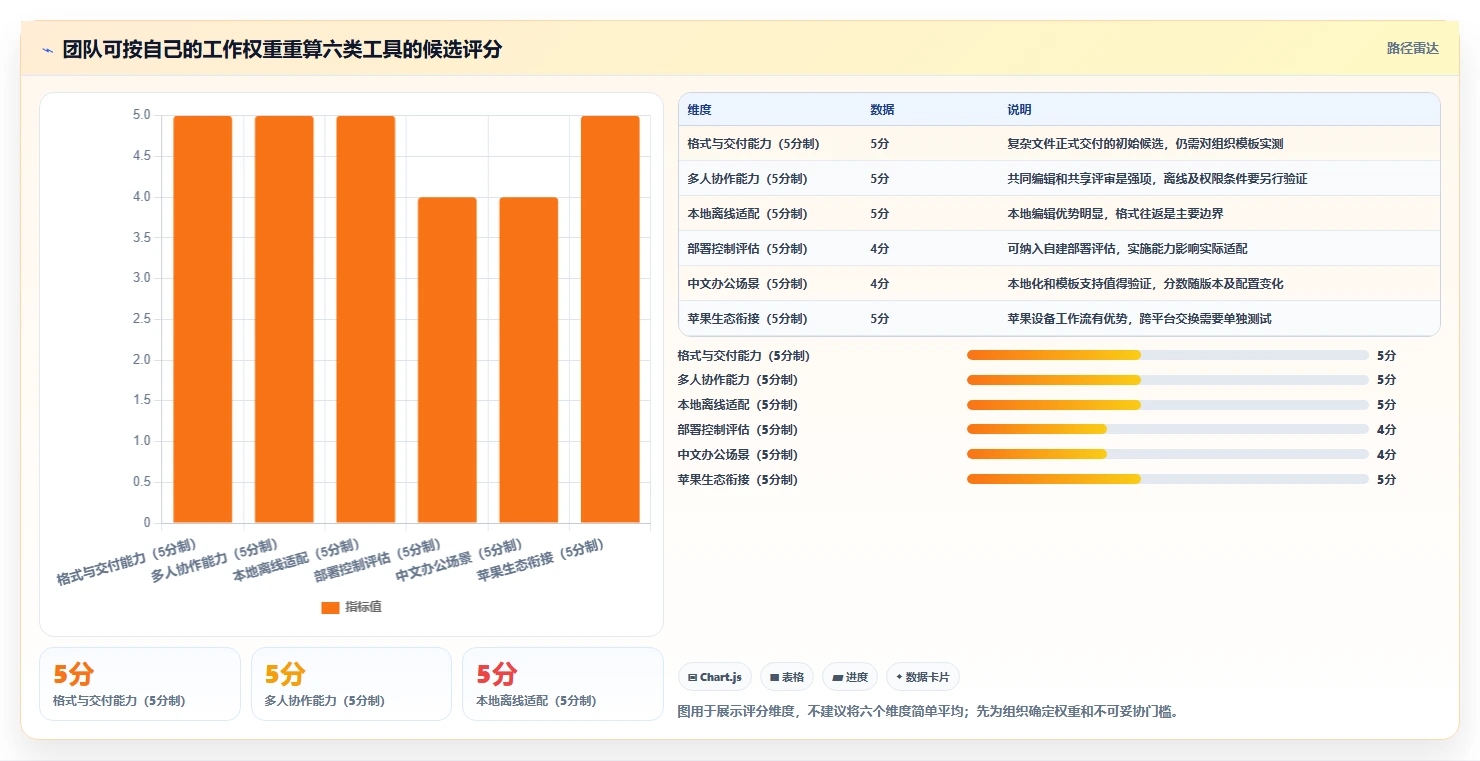Image resolution: width=1480 pixels, height=761 pixels.
Task: Click the 说明 column header
Action: tap(1019, 110)
